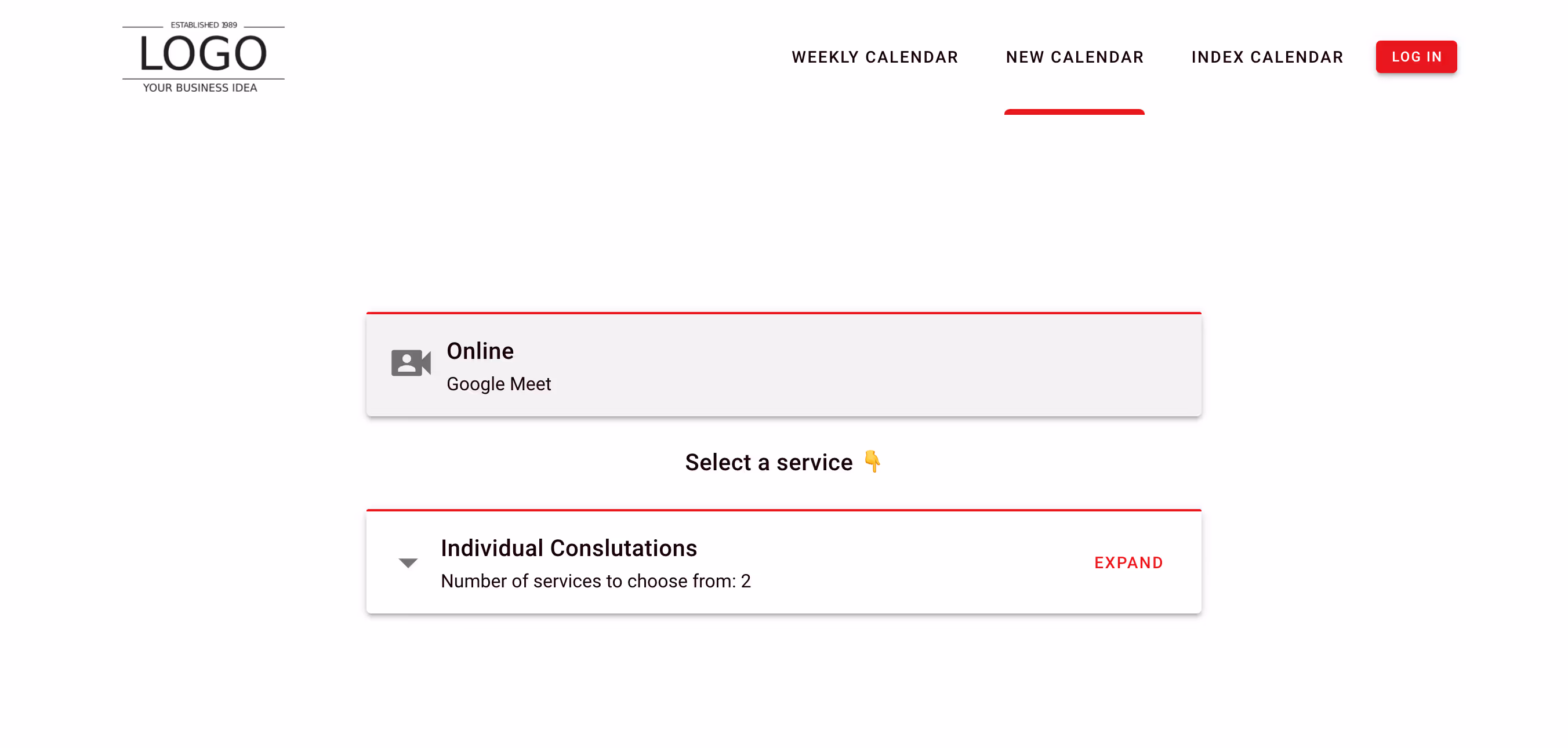The width and height of the screenshot is (1568, 748).
Task: Click the 'Select a service' heading
Action: (769, 462)
